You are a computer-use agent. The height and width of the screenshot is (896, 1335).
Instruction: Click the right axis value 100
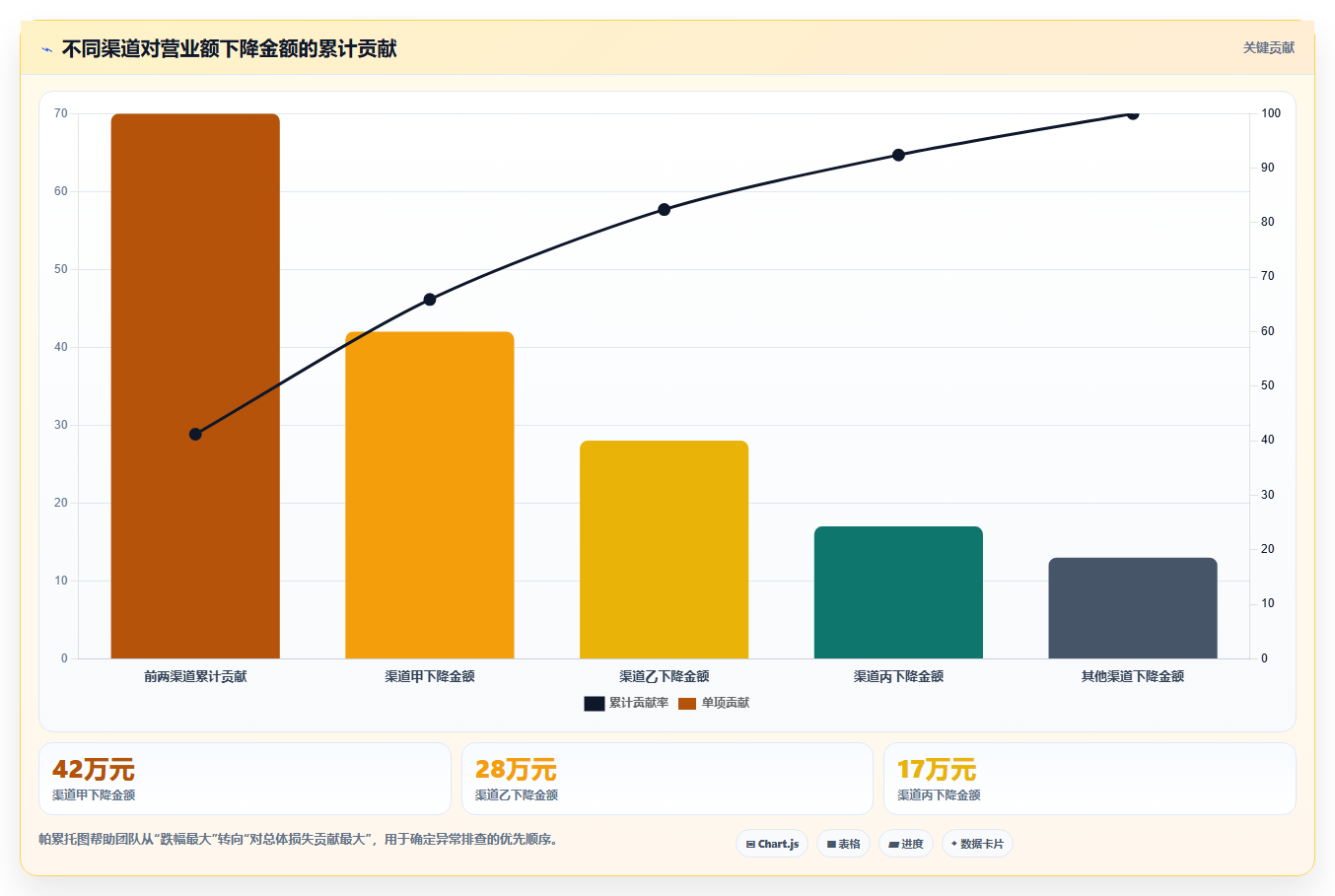point(1271,113)
